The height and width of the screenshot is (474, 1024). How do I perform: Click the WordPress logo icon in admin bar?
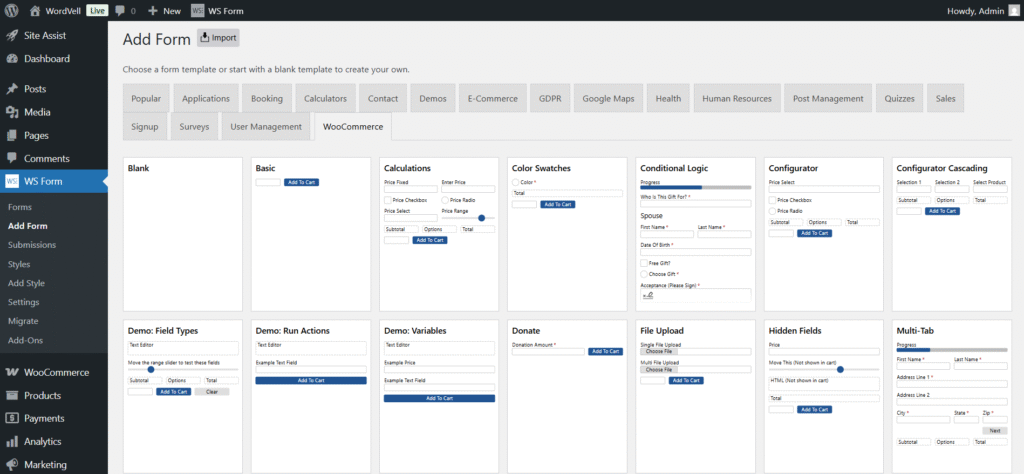tap(12, 10)
